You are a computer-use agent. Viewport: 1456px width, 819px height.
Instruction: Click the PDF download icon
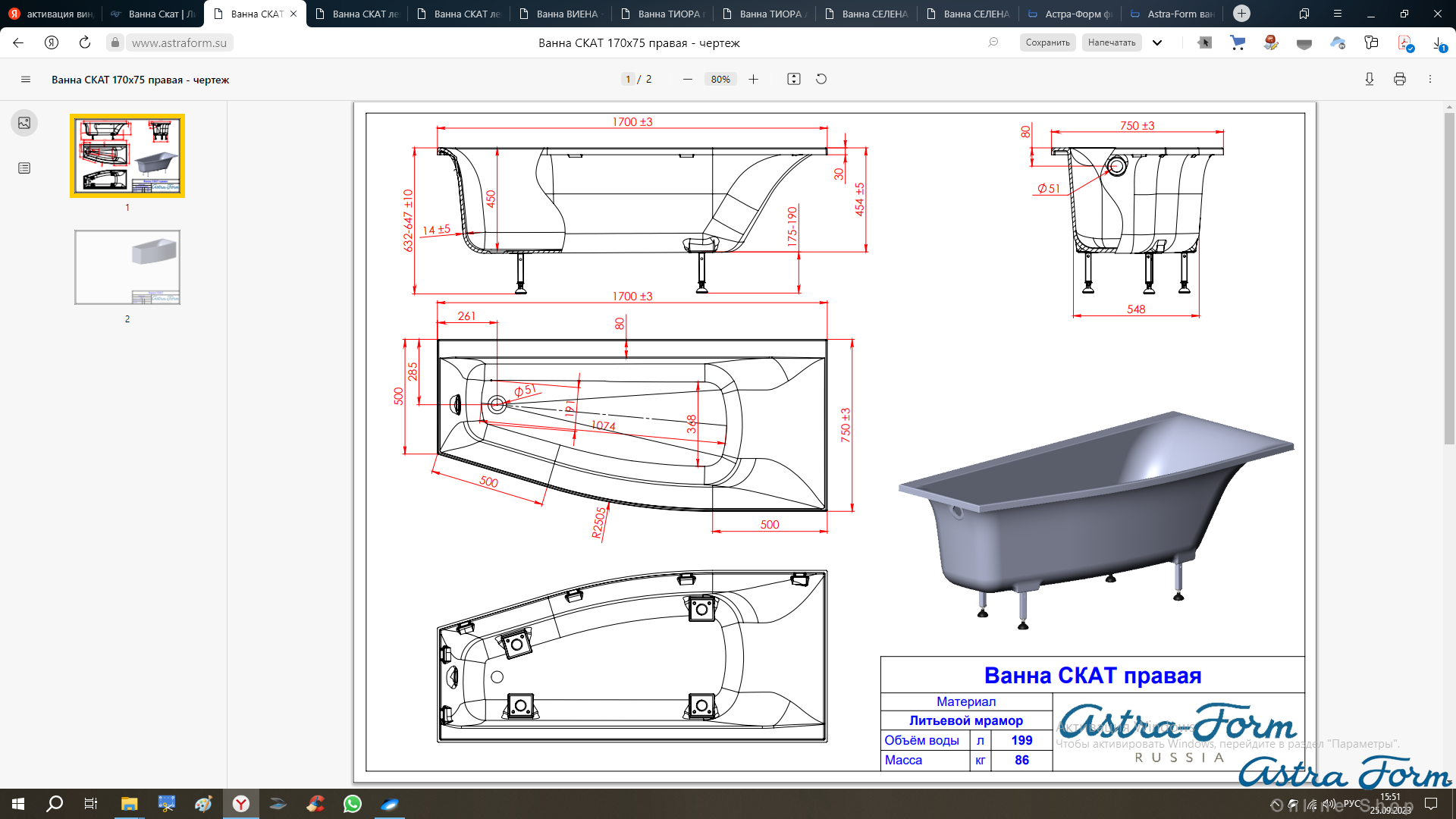click(1369, 79)
